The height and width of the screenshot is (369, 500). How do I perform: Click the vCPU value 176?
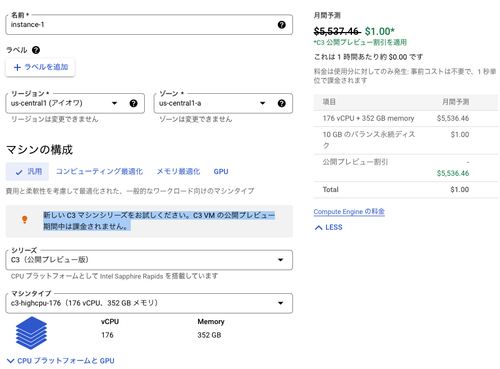(x=107, y=335)
